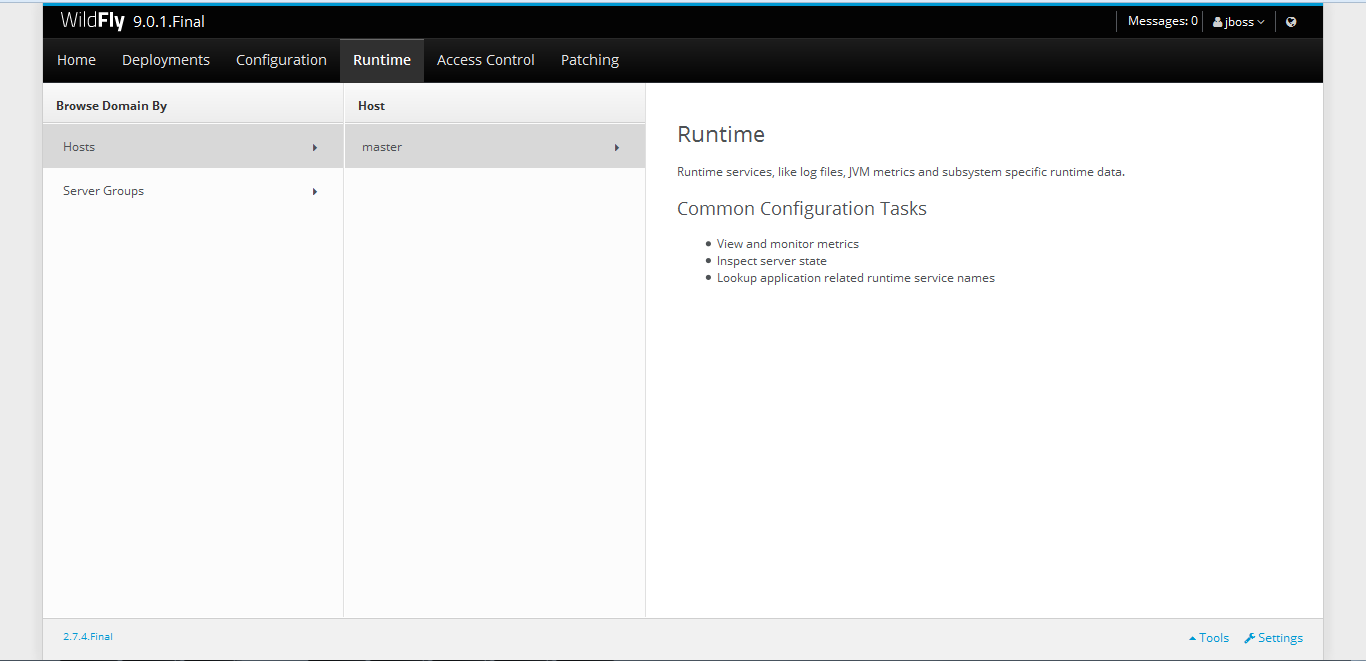Click the wrench icon beside Settings
This screenshot has height=661, width=1366.
pos(1249,638)
